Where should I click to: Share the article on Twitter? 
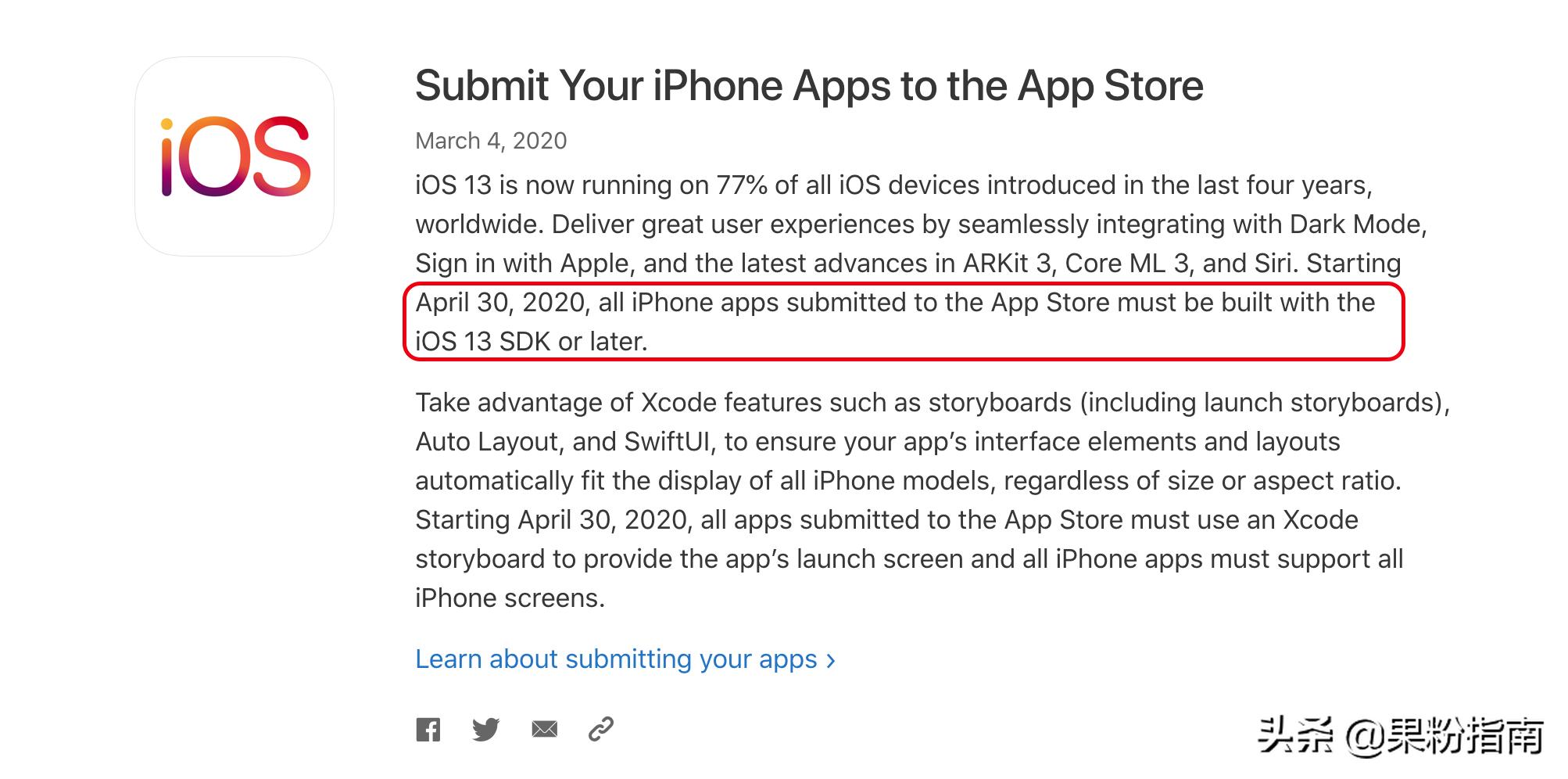pyautogui.click(x=486, y=730)
